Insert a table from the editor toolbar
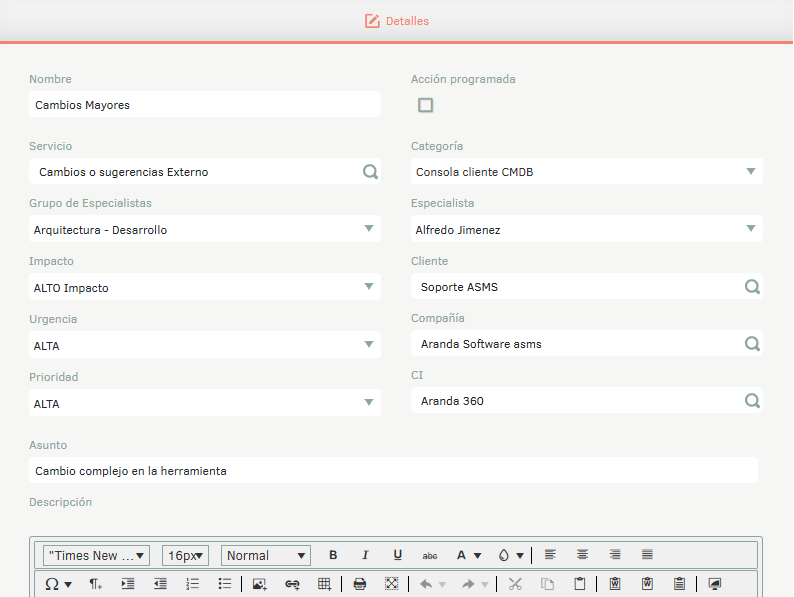Viewport: 794px width, 597px height. (324, 584)
